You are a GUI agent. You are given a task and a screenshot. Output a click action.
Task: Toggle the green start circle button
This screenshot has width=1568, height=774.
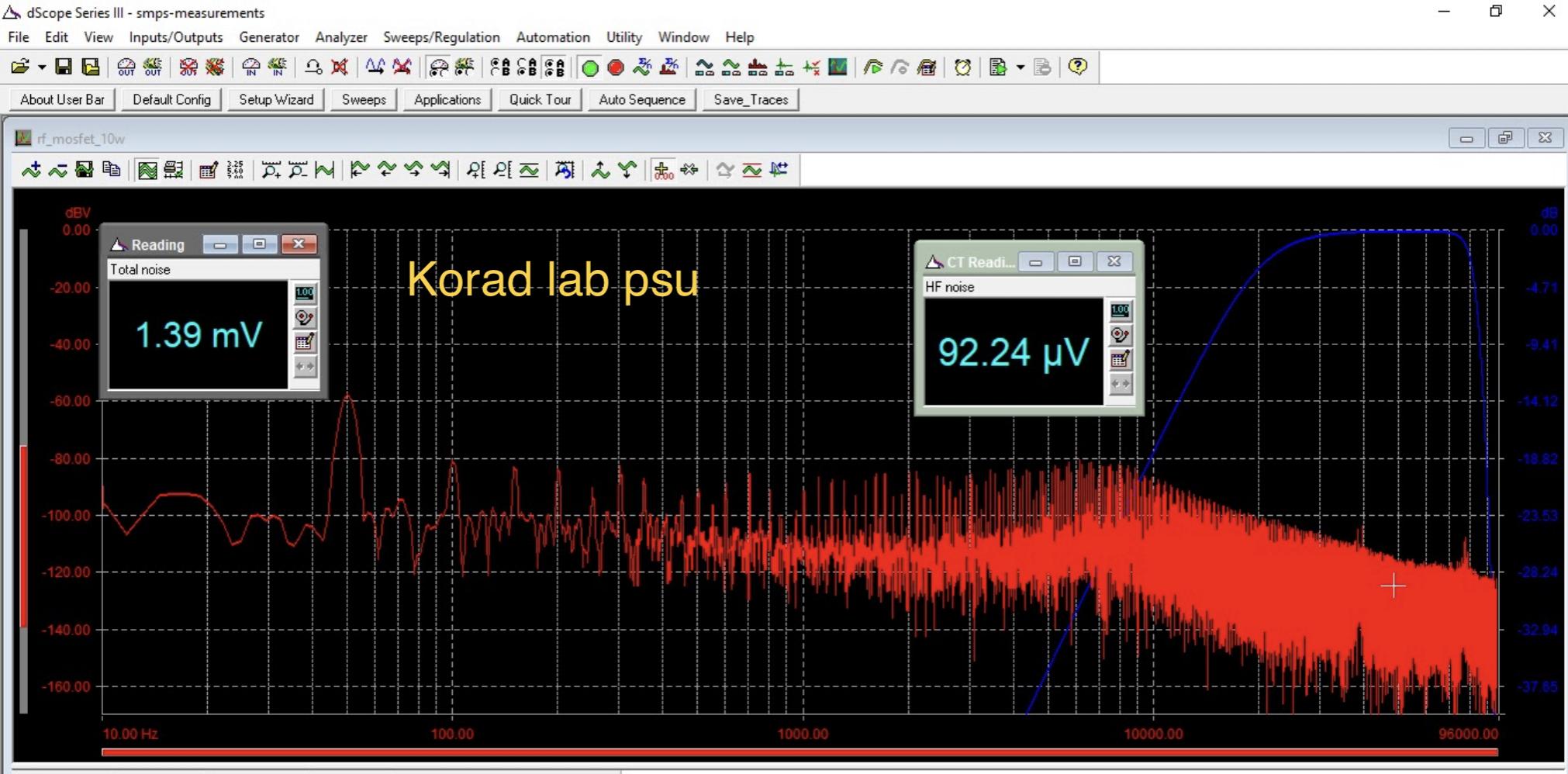pos(590,67)
